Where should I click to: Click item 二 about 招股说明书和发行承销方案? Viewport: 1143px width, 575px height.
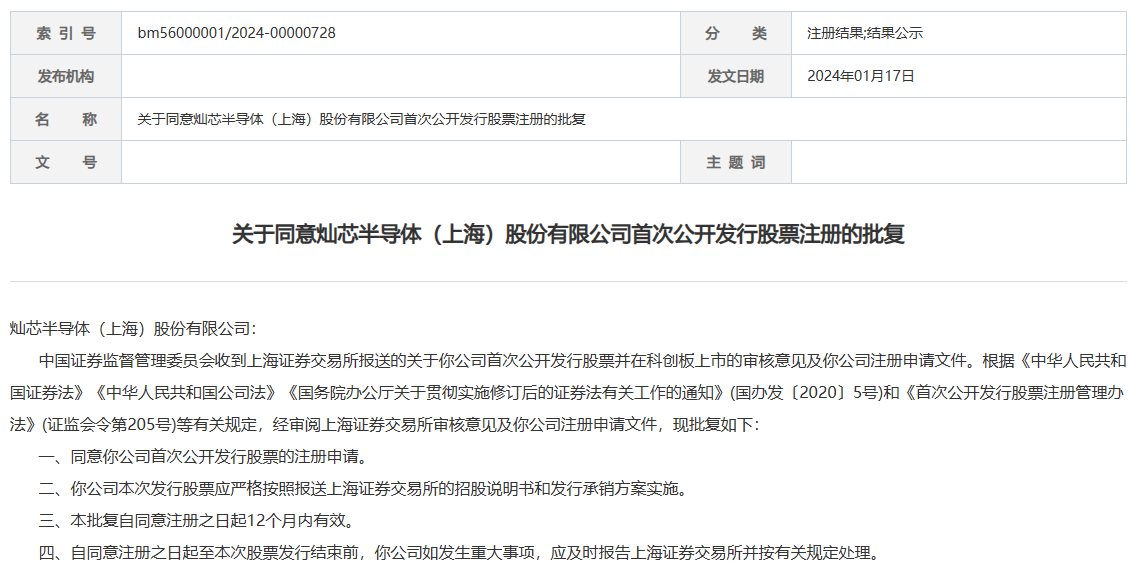point(363,489)
